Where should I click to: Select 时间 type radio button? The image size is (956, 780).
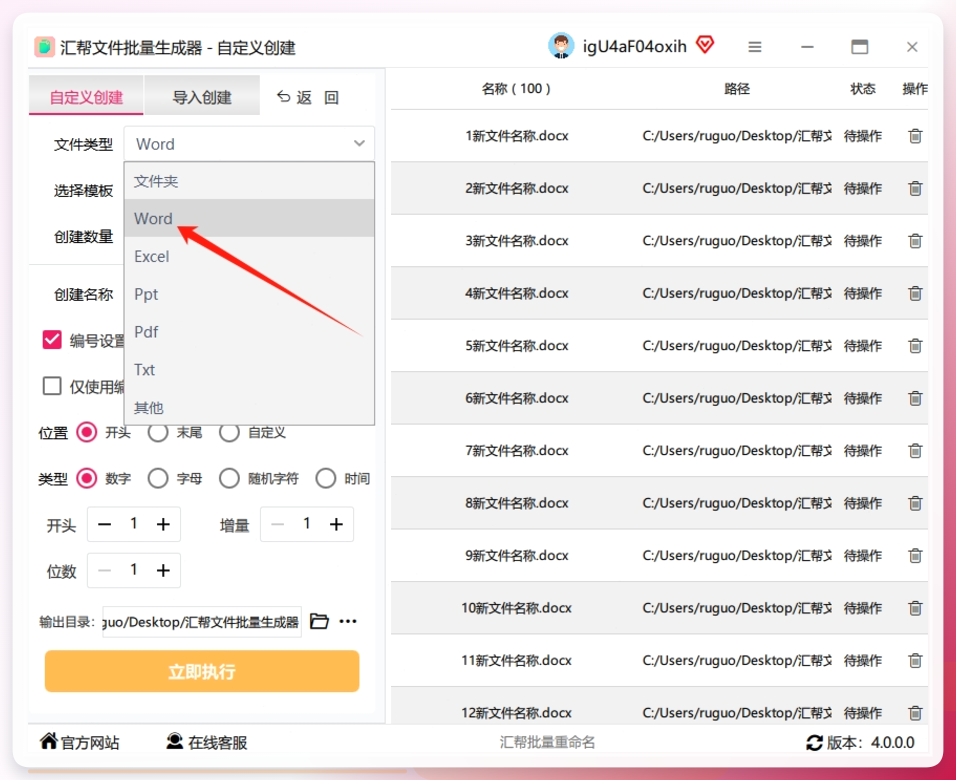pyautogui.click(x=326, y=479)
